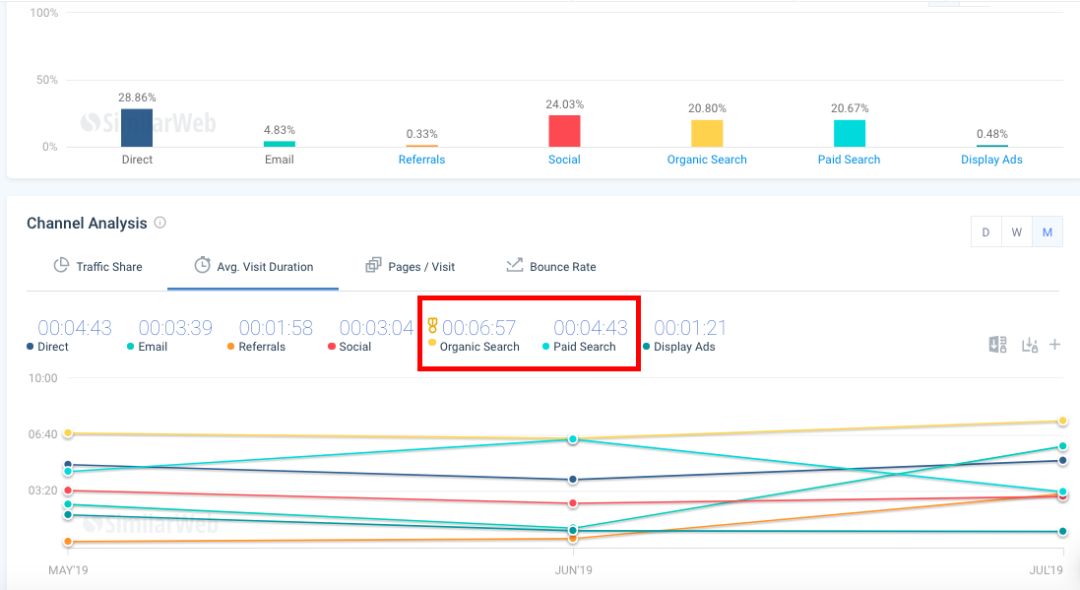The width and height of the screenshot is (1080, 590).
Task: Click the Organic Search MAY'19 data point
Action: 68,433
